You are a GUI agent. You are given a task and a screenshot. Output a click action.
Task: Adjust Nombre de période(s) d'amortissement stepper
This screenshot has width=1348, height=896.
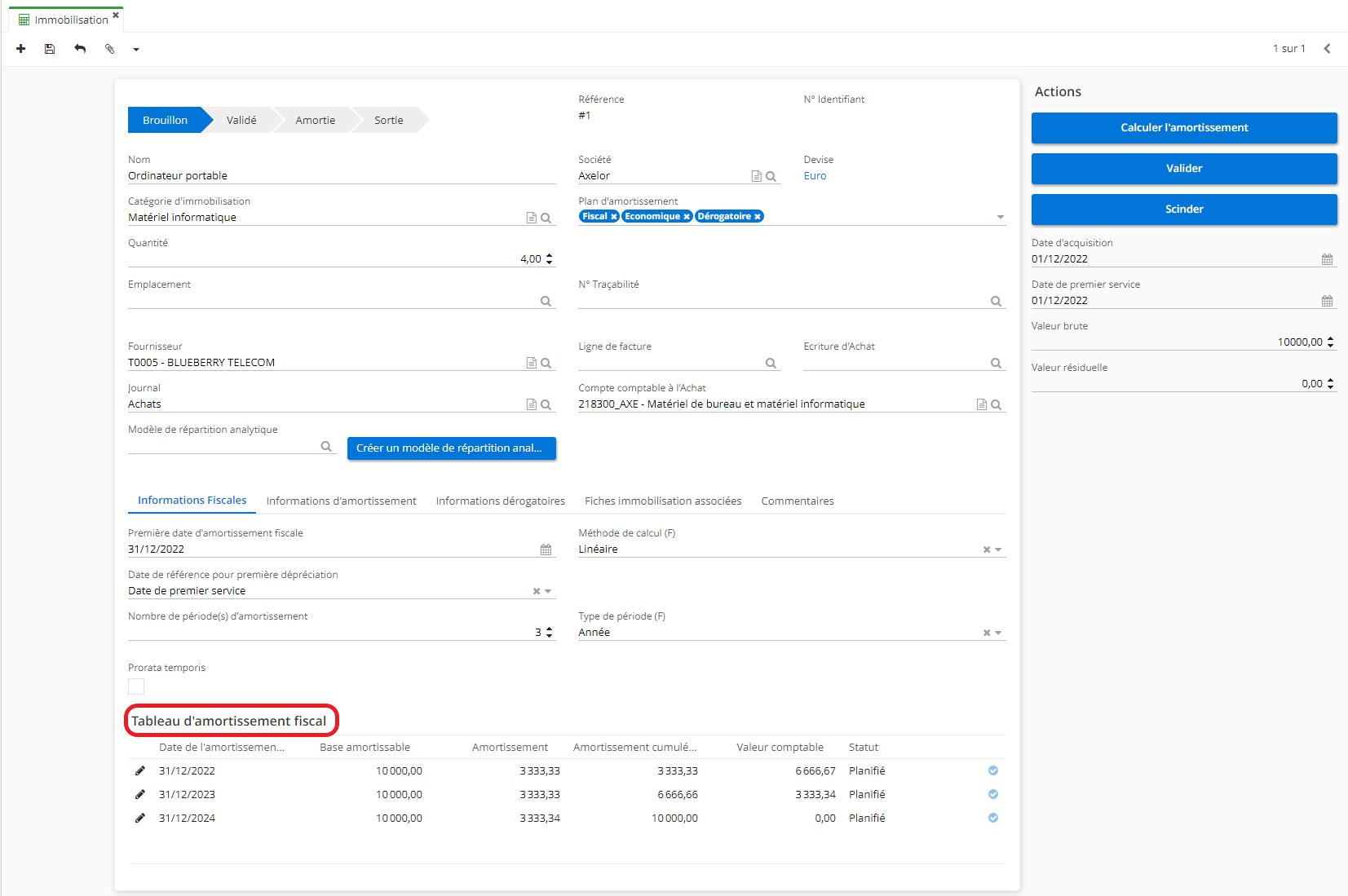[550, 633]
